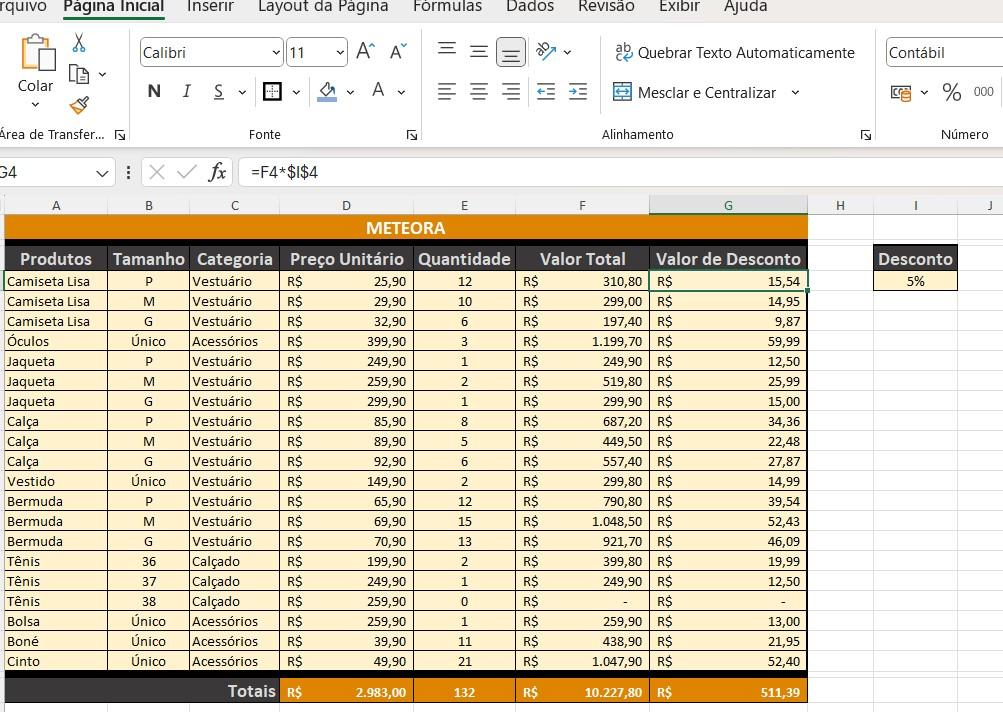Decrease the cell indent
Viewport: 1003px width, 712px height.
tap(546, 91)
